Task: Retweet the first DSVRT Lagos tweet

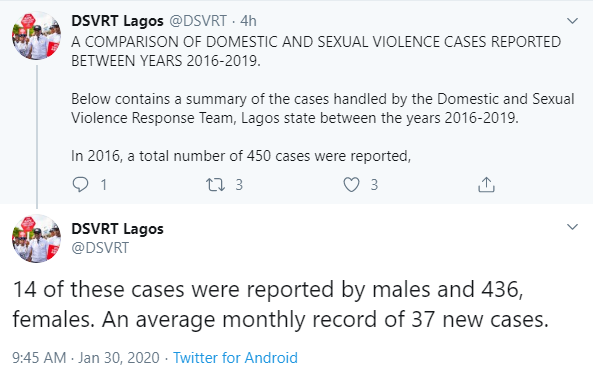Action: (215, 185)
